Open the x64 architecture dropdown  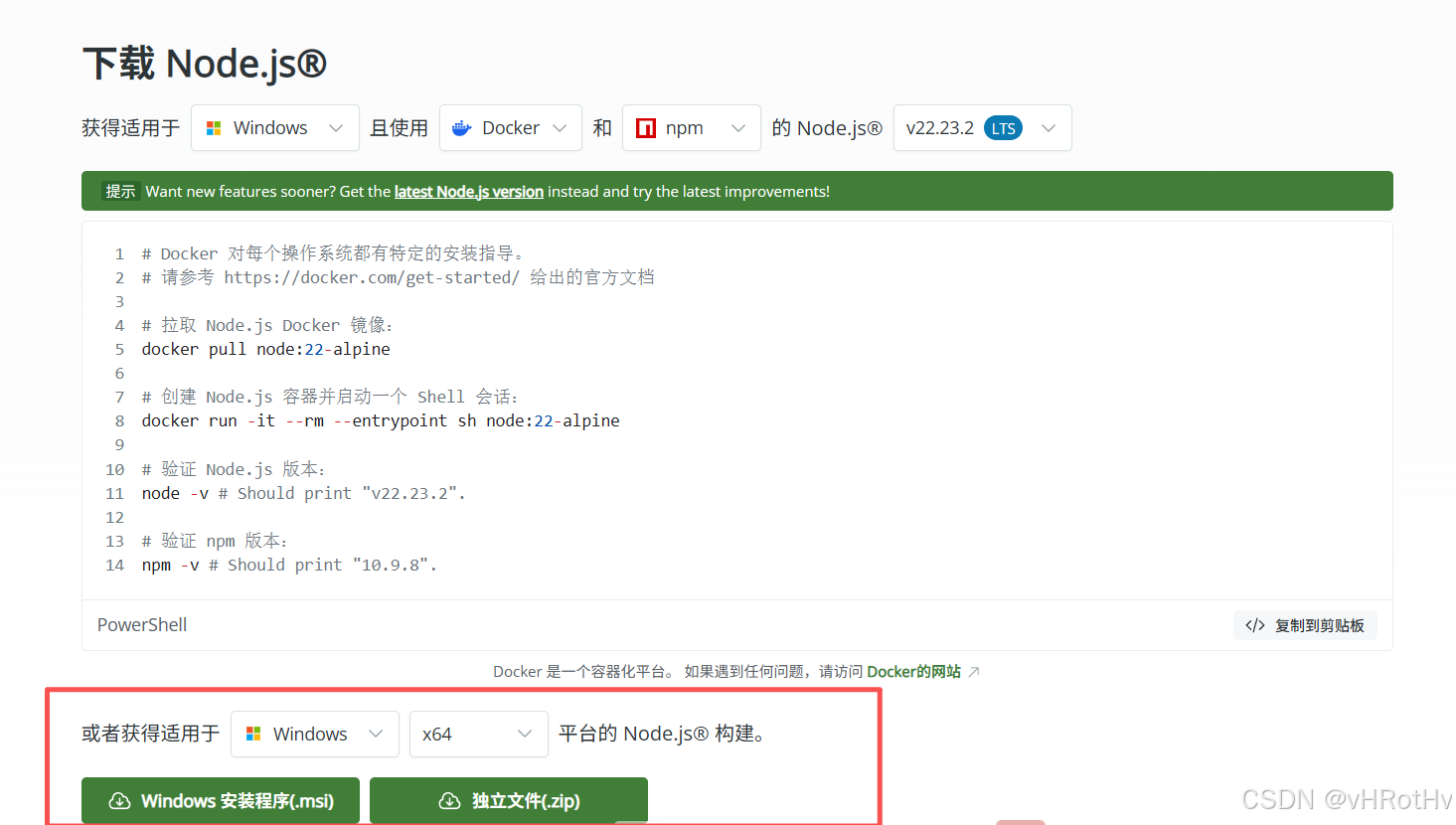[479, 735]
